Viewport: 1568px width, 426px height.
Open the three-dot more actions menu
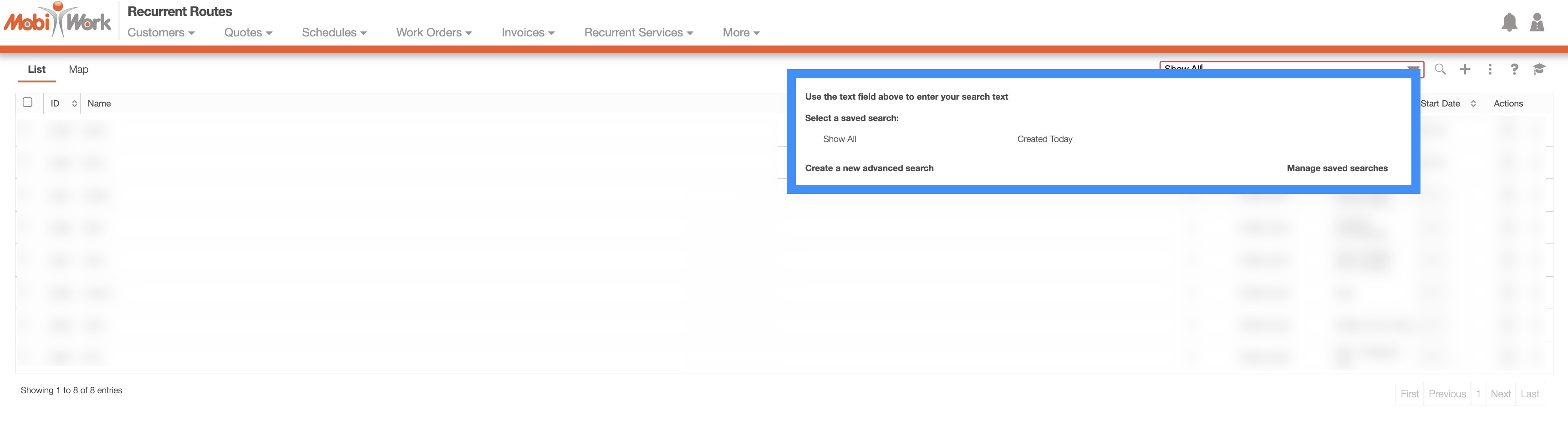pos(1490,69)
